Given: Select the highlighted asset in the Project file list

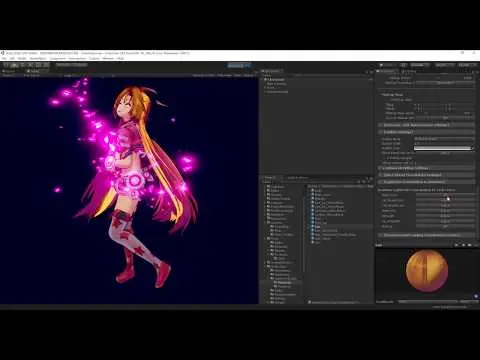Looking at the screenshot, I should pos(342,226).
